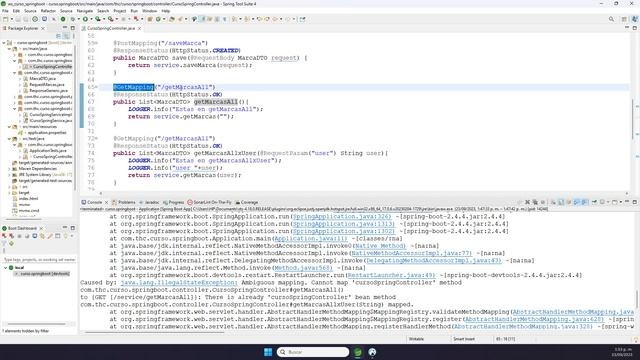The height and width of the screenshot is (360, 640).
Task: Click the Save All toolbar icon
Action: click(25, 19)
